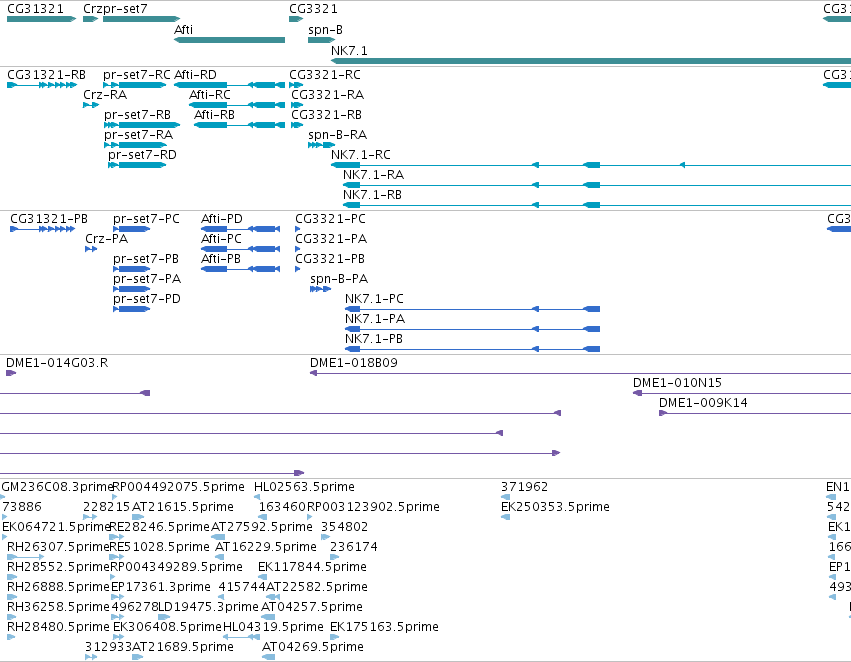Select the CG3321-RB transcript label

(x=326, y=114)
